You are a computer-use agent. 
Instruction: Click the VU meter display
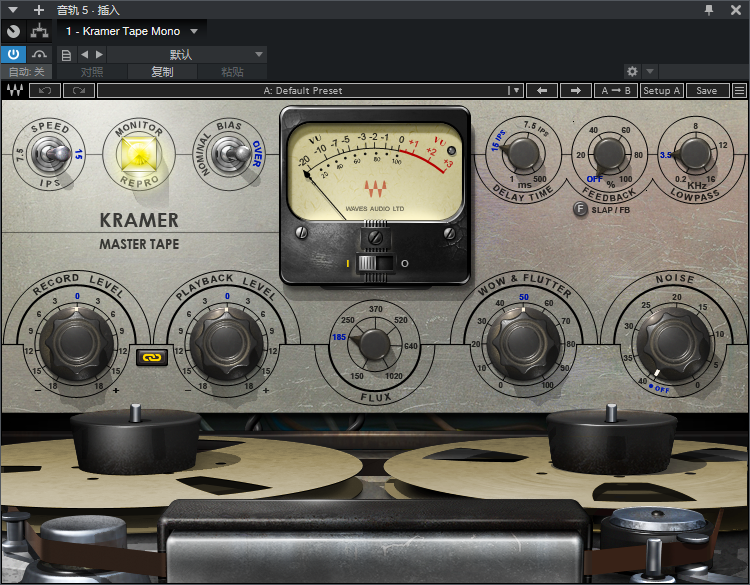[375, 172]
